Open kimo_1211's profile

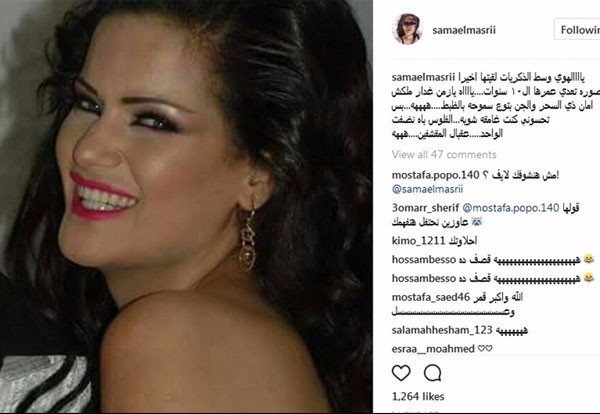[x=413, y=241]
